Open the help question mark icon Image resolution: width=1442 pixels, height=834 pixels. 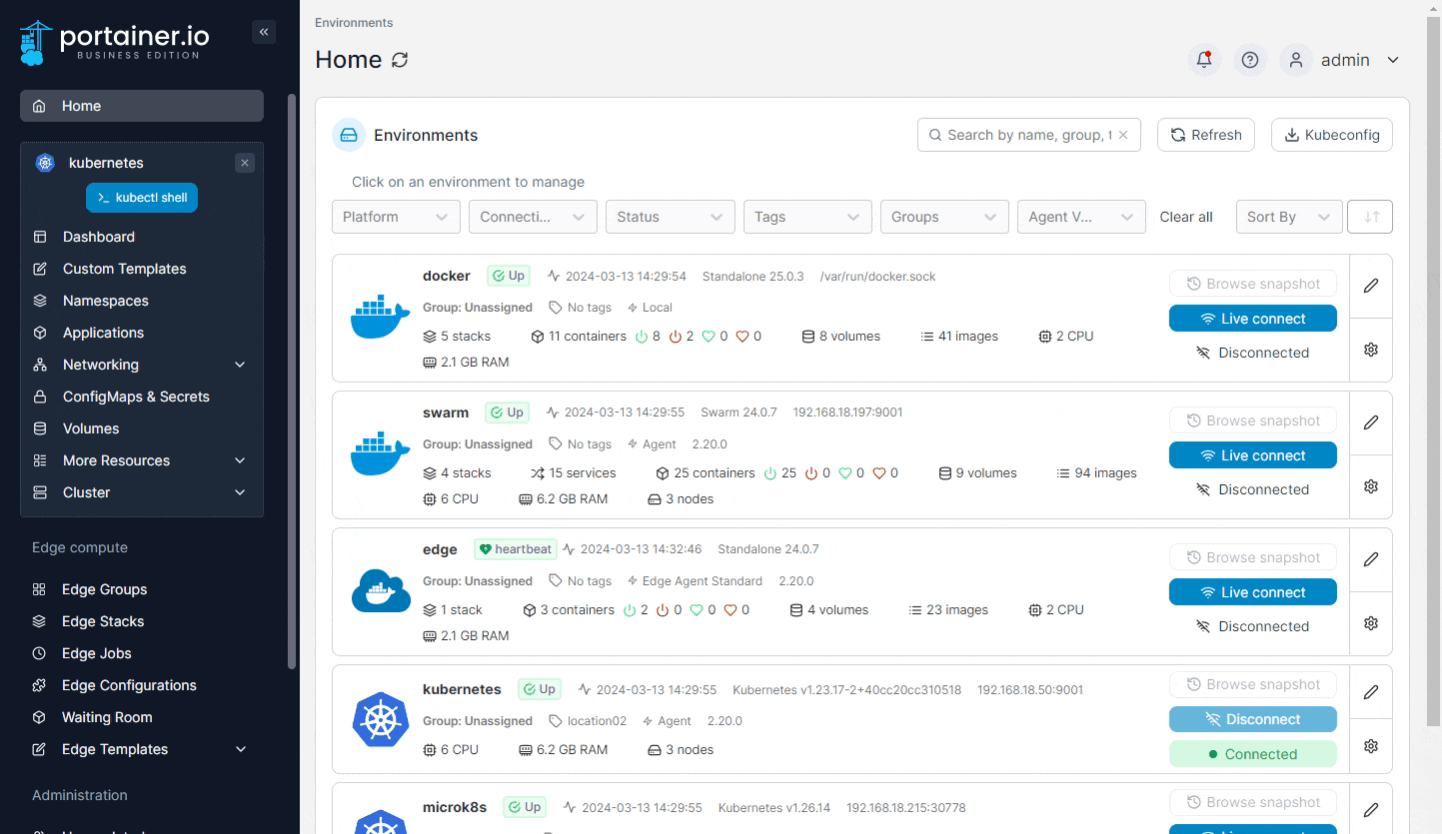point(1249,60)
